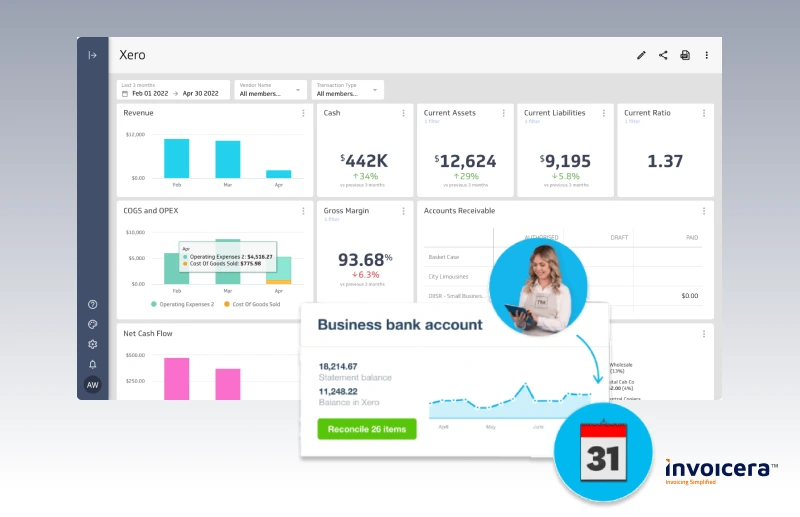This screenshot has height=517, width=800.
Task: Click the $9,195 liabilities value
Action: (x=565, y=161)
